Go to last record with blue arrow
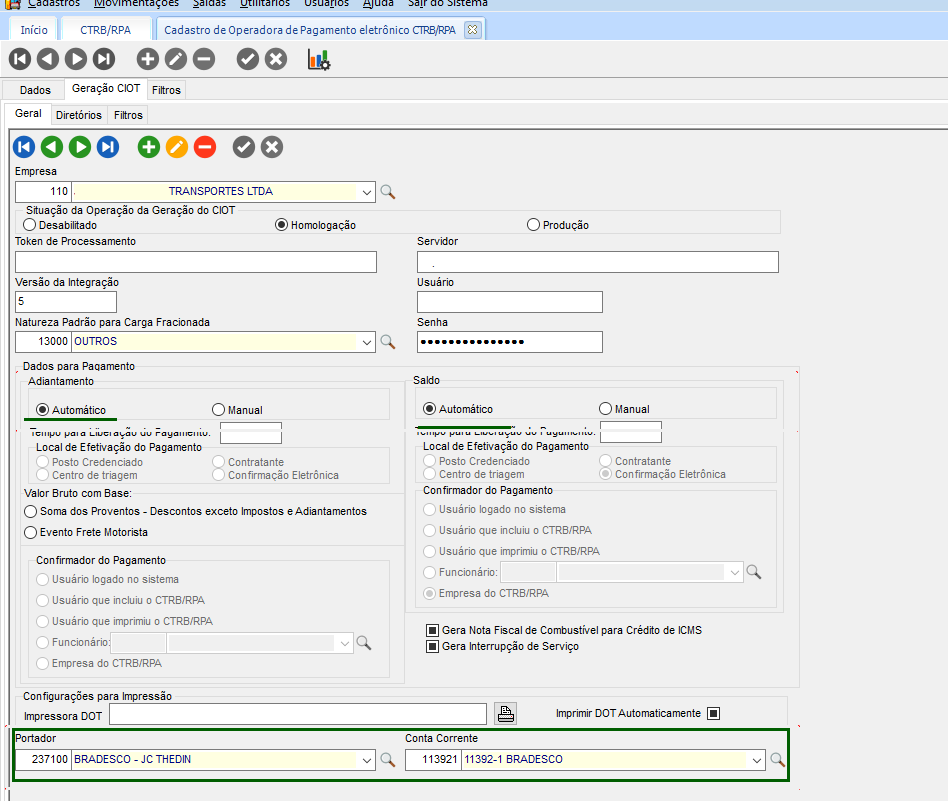 [108, 148]
